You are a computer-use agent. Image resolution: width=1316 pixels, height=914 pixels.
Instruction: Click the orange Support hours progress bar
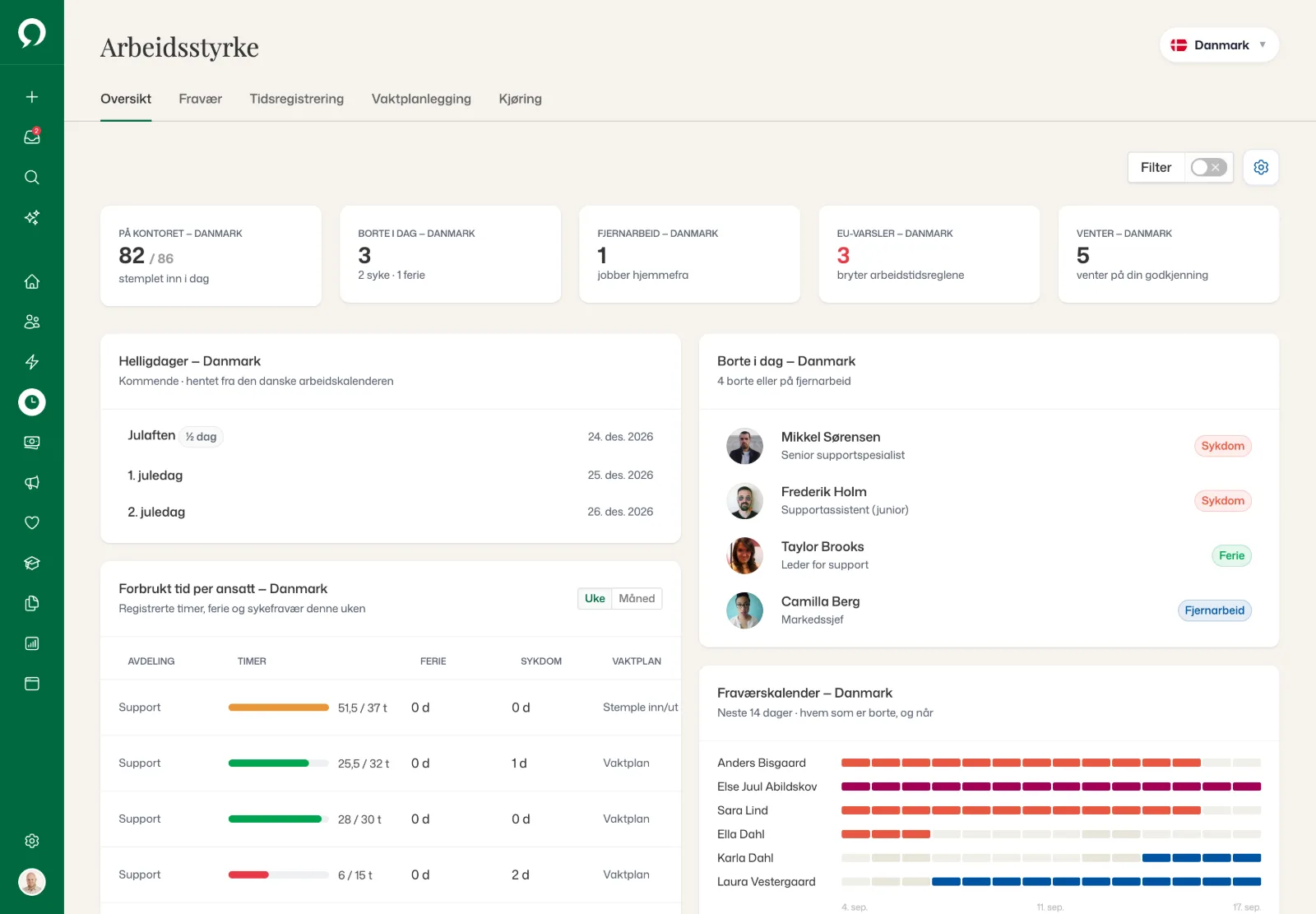pos(279,708)
